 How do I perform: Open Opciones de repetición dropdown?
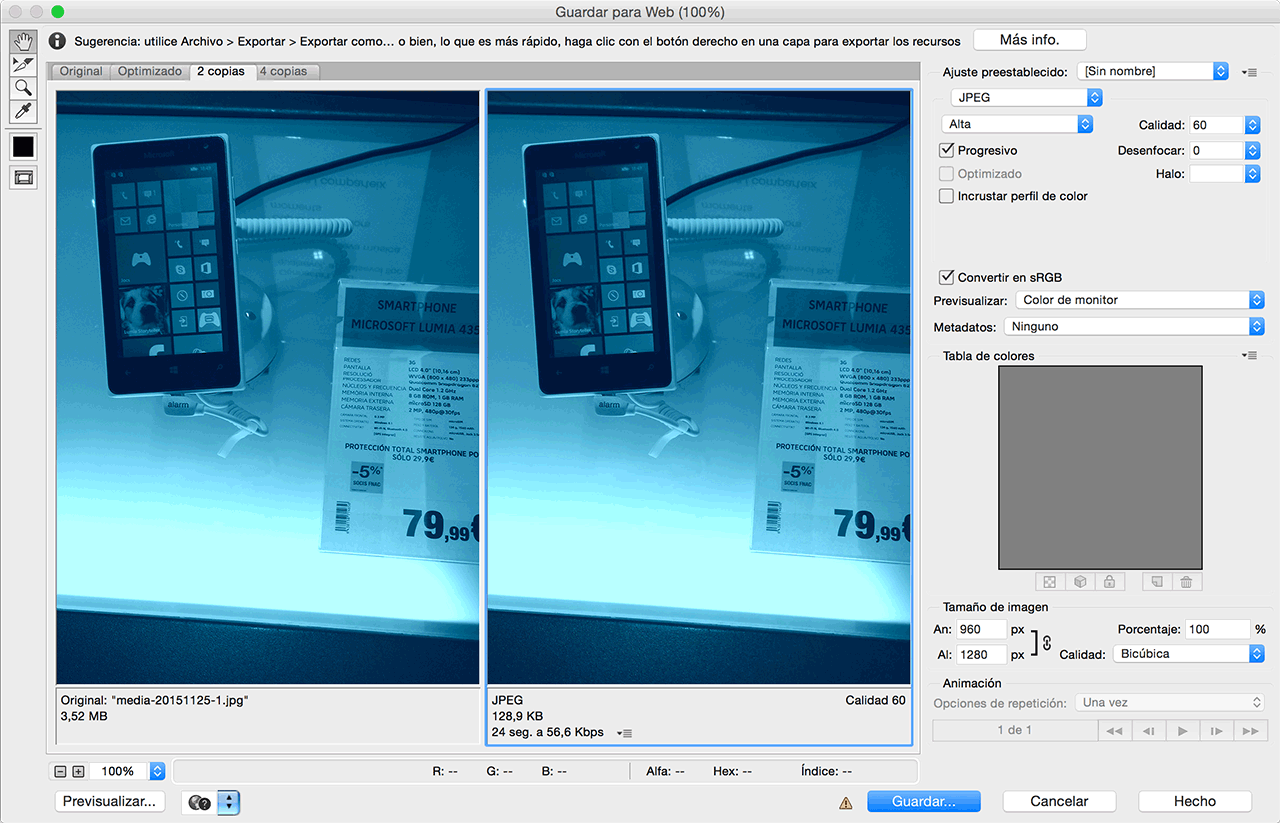click(x=1170, y=702)
